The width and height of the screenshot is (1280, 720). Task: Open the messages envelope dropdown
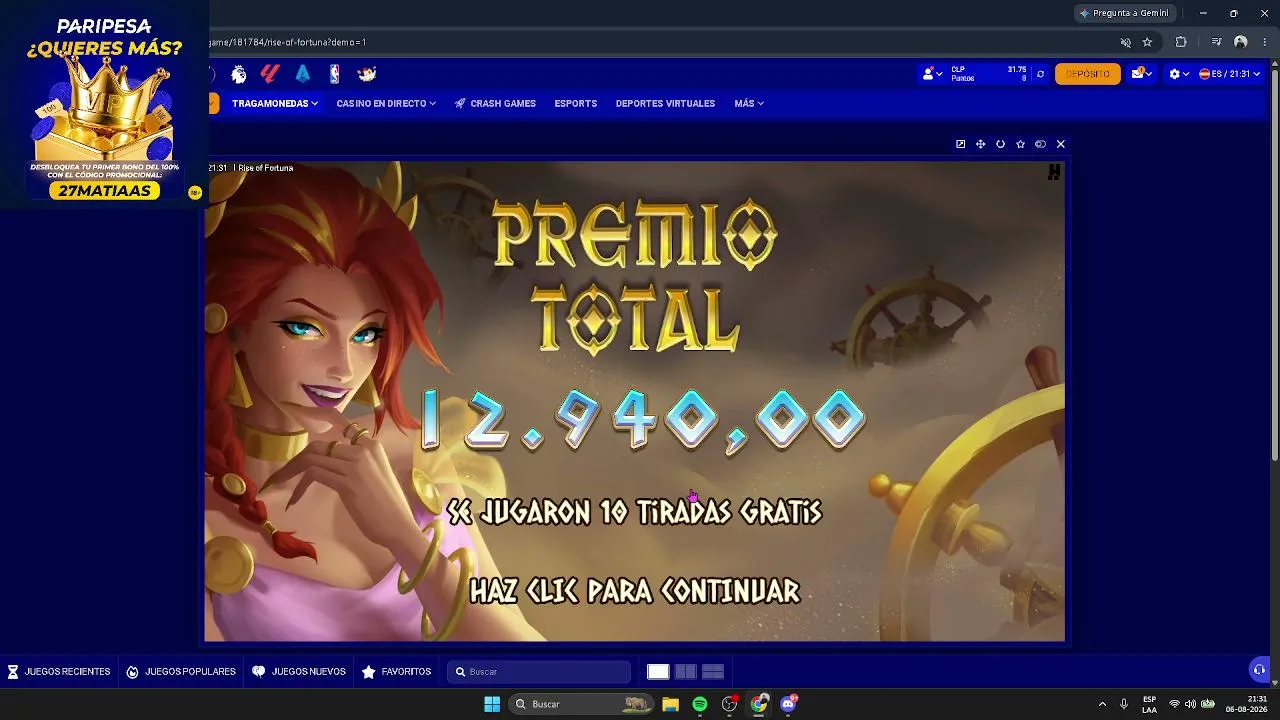pyautogui.click(x=1141, y=74)
